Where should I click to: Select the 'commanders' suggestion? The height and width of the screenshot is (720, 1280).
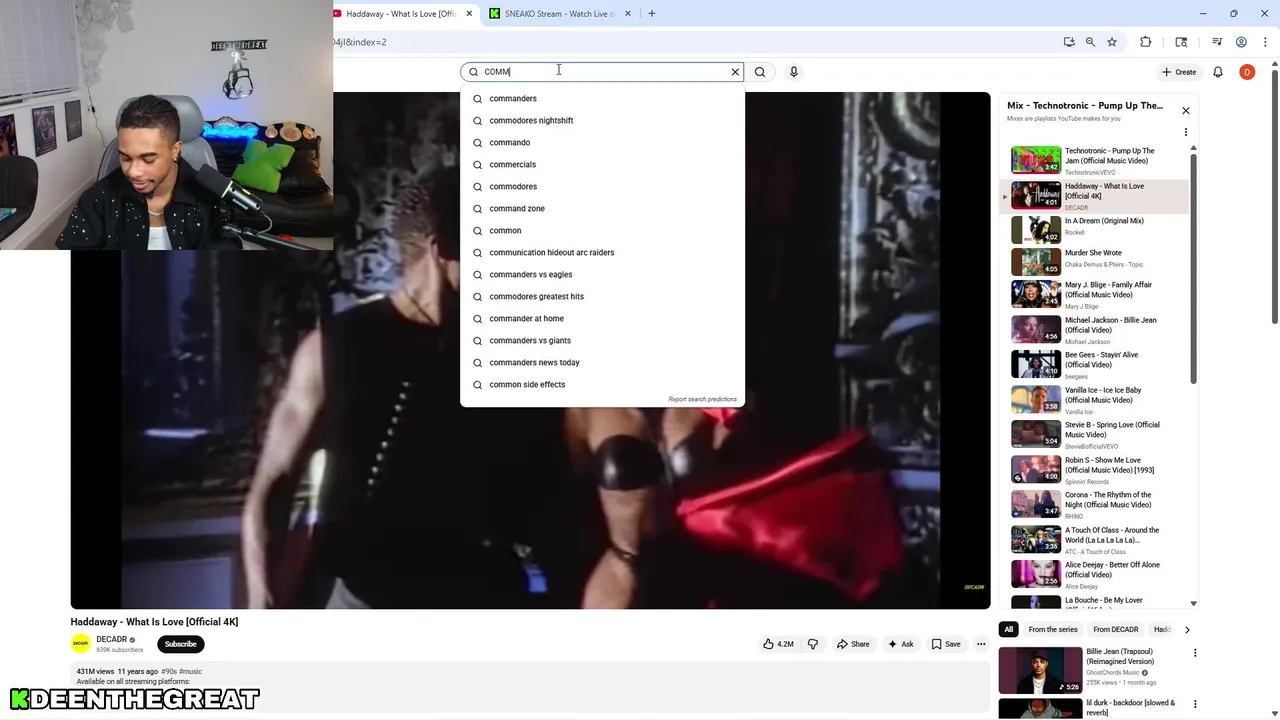602,99
